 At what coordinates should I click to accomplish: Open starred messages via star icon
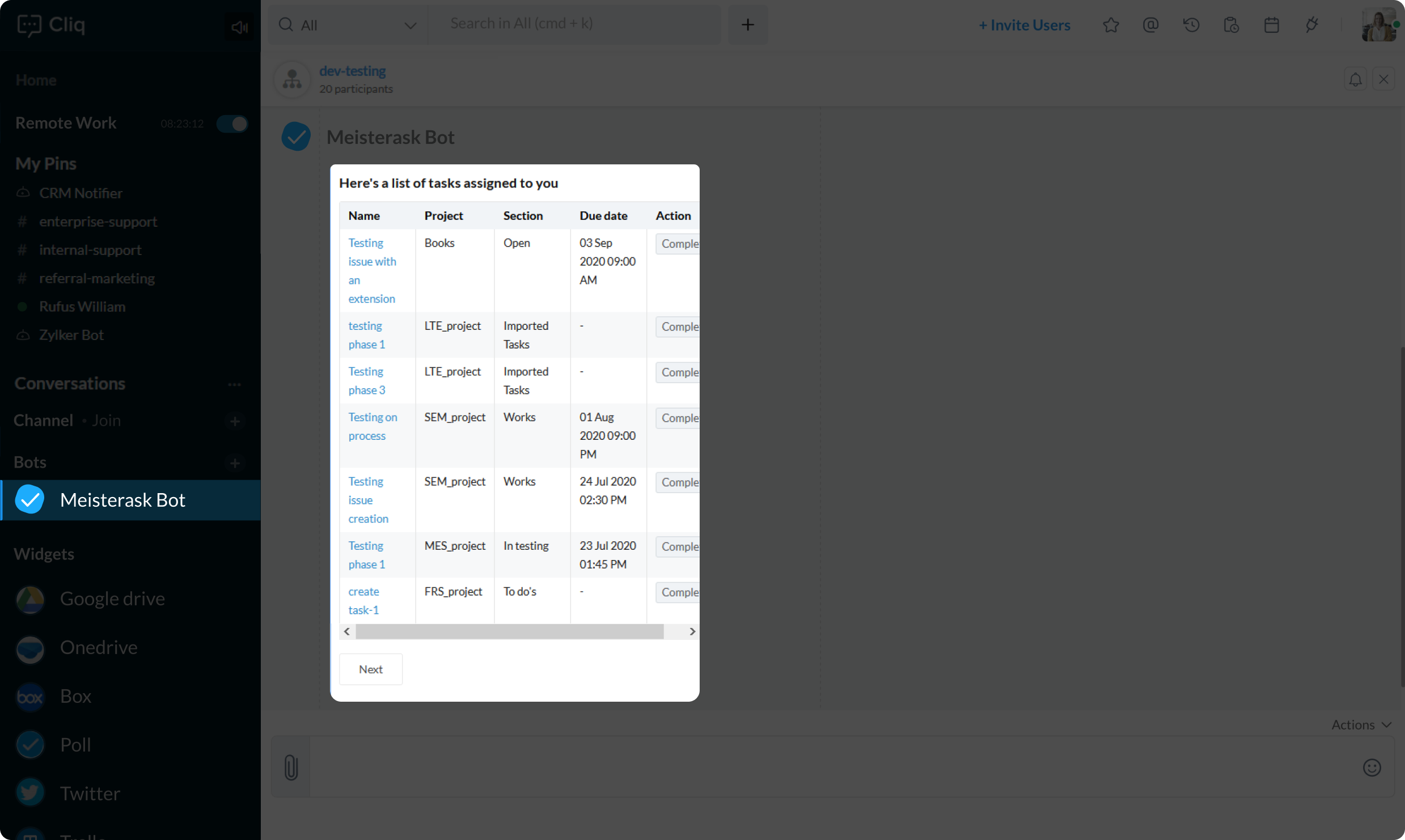pyautogui.click(x=1111, y=25)
